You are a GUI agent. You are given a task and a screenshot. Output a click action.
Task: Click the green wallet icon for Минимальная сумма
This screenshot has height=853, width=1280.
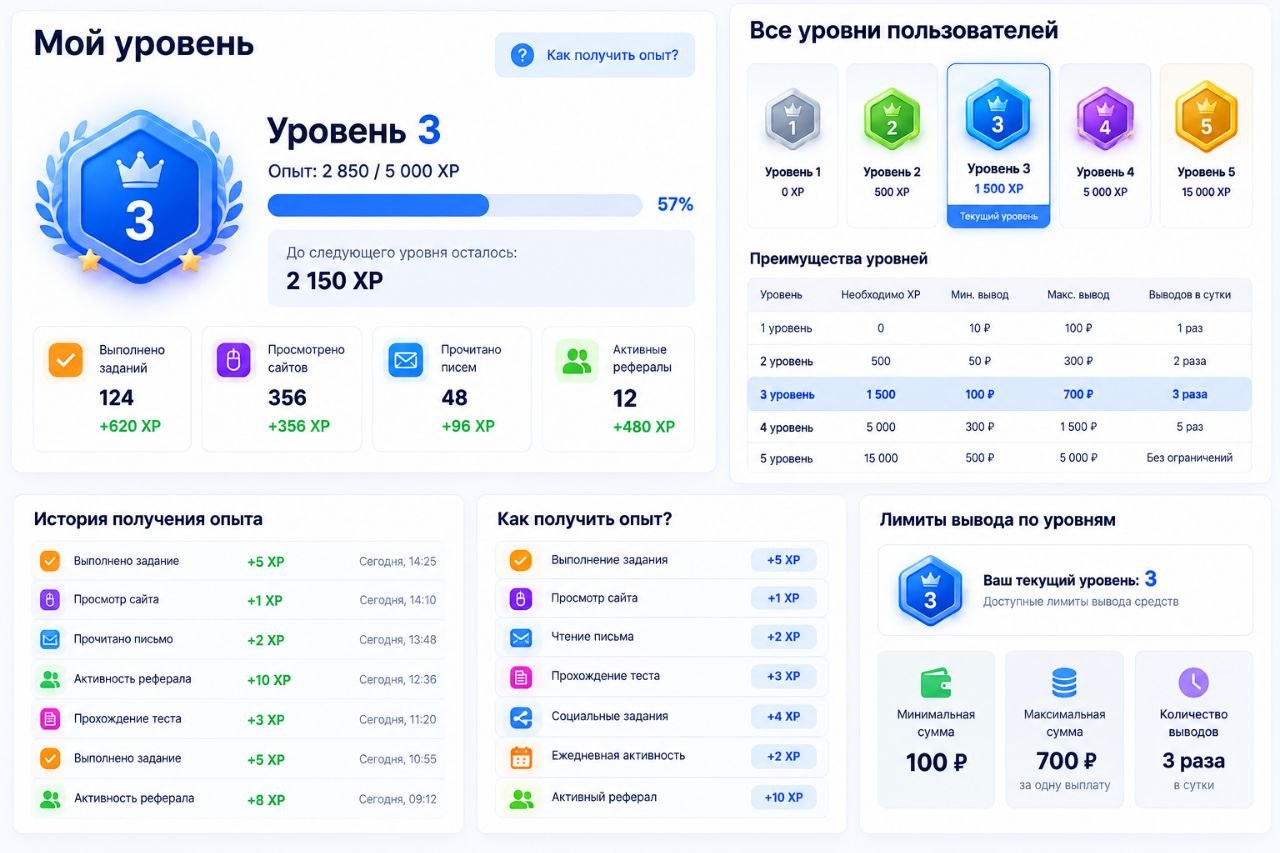click(x=936, y=683)
